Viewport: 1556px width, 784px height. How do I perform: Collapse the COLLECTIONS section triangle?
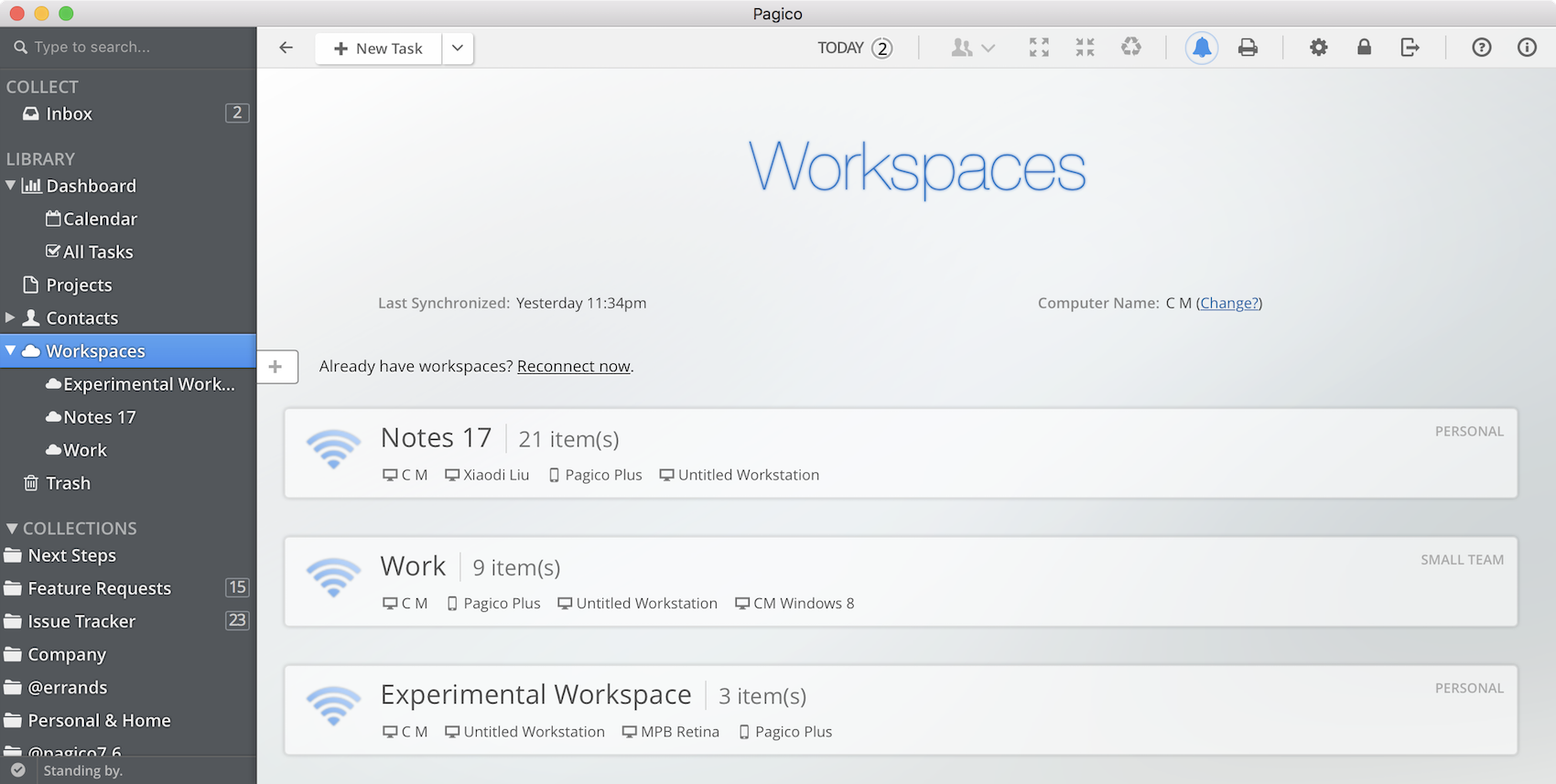tap(12, 528)
